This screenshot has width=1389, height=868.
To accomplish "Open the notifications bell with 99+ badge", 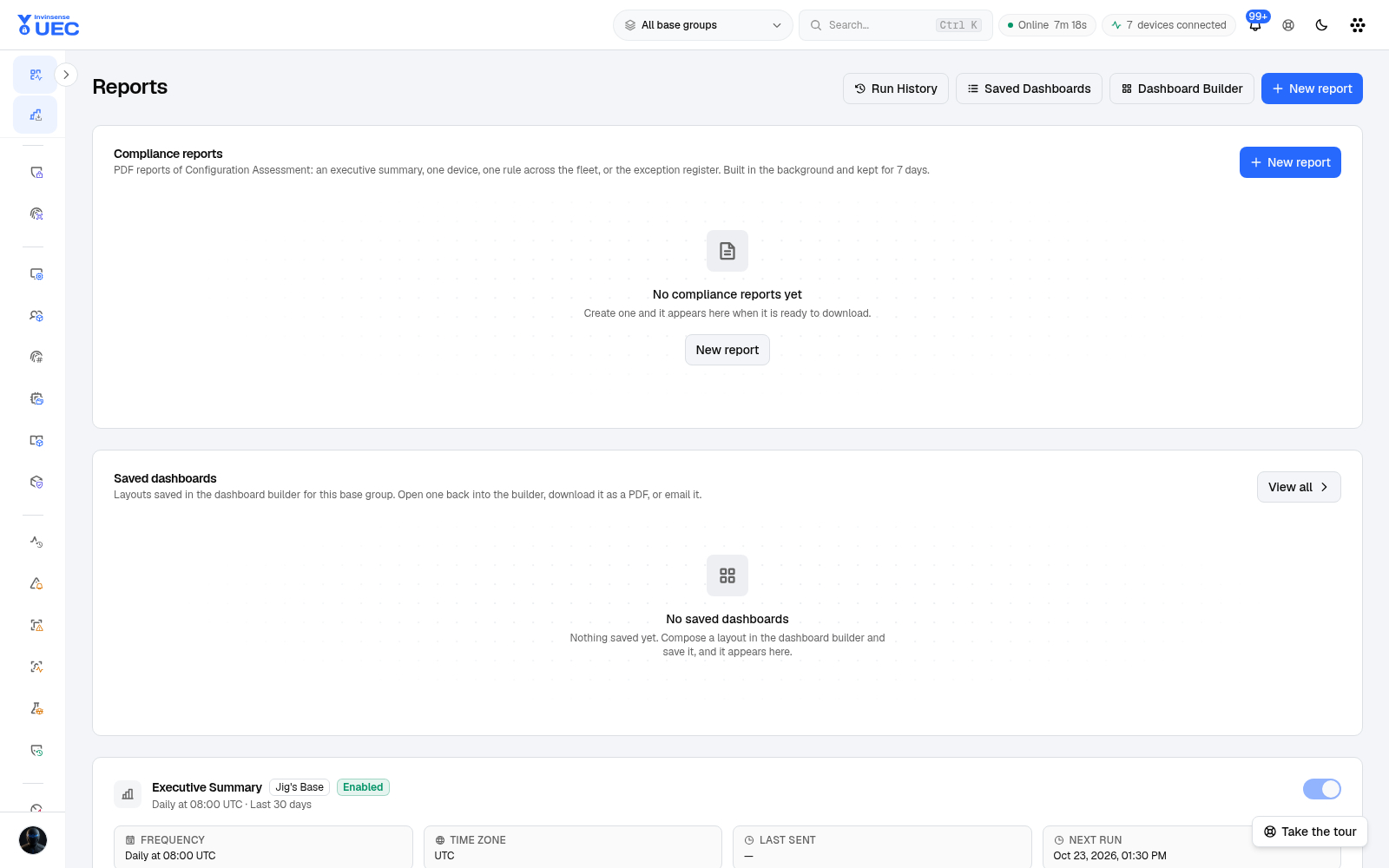I will tap(1255, 24).
